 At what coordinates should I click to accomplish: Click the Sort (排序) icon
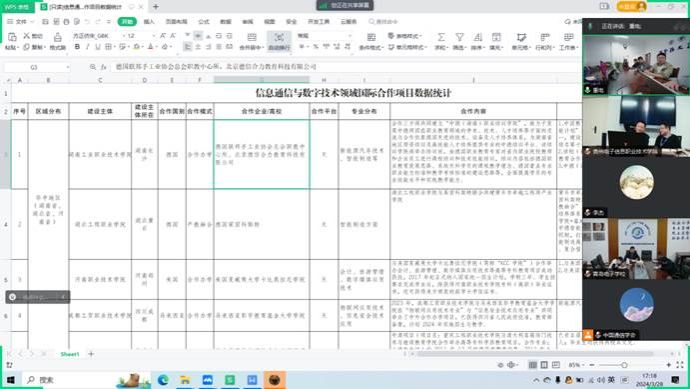tap(478, 37)
